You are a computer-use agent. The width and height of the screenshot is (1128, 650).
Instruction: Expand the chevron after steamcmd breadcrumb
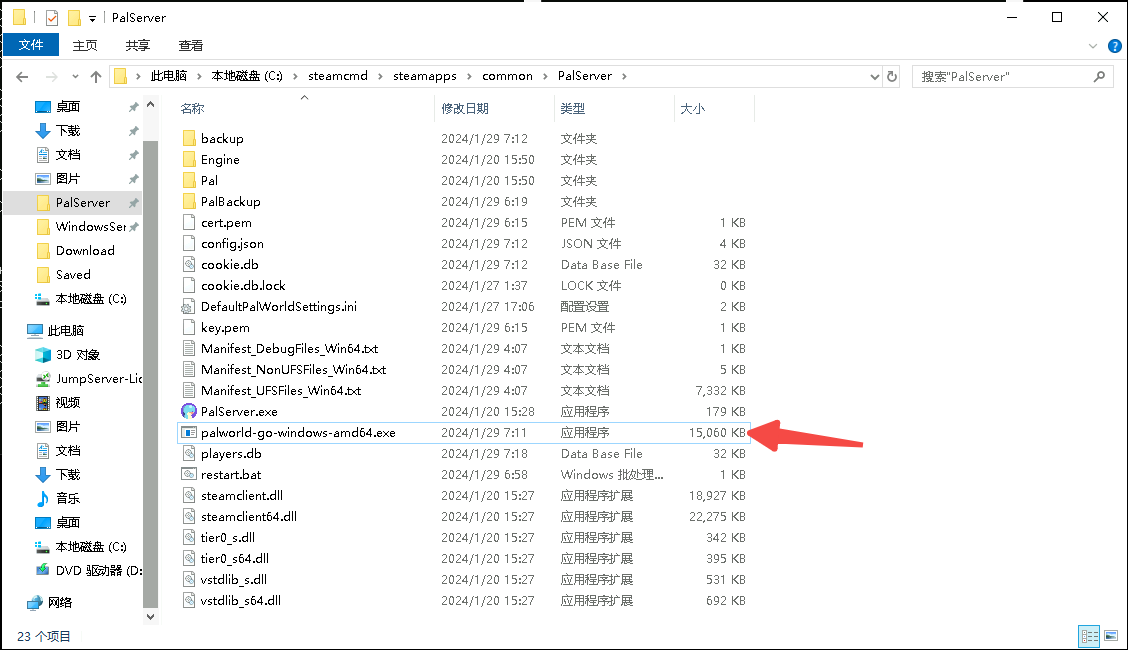380,76
